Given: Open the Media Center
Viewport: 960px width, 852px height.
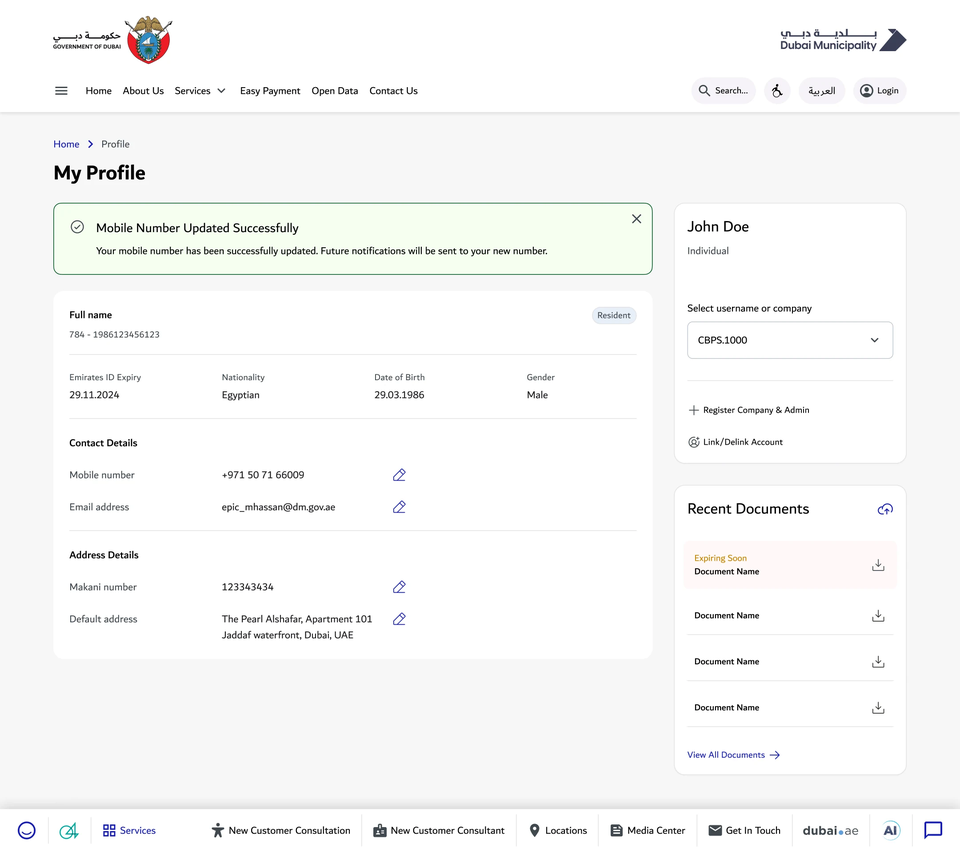Looking at the screenshot, I should click(x=648, y=831).
